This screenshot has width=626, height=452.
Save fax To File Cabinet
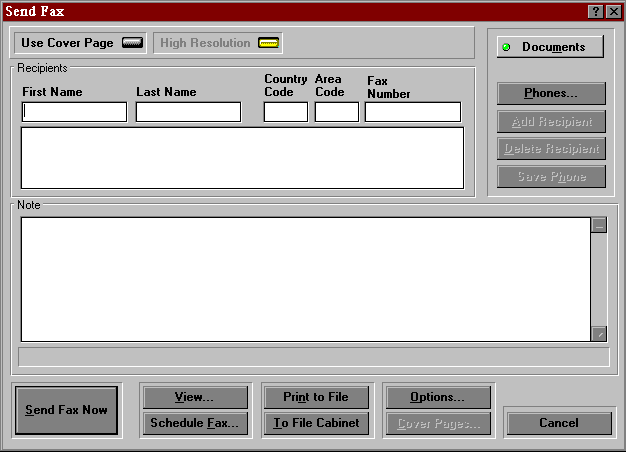pos(315,423)
